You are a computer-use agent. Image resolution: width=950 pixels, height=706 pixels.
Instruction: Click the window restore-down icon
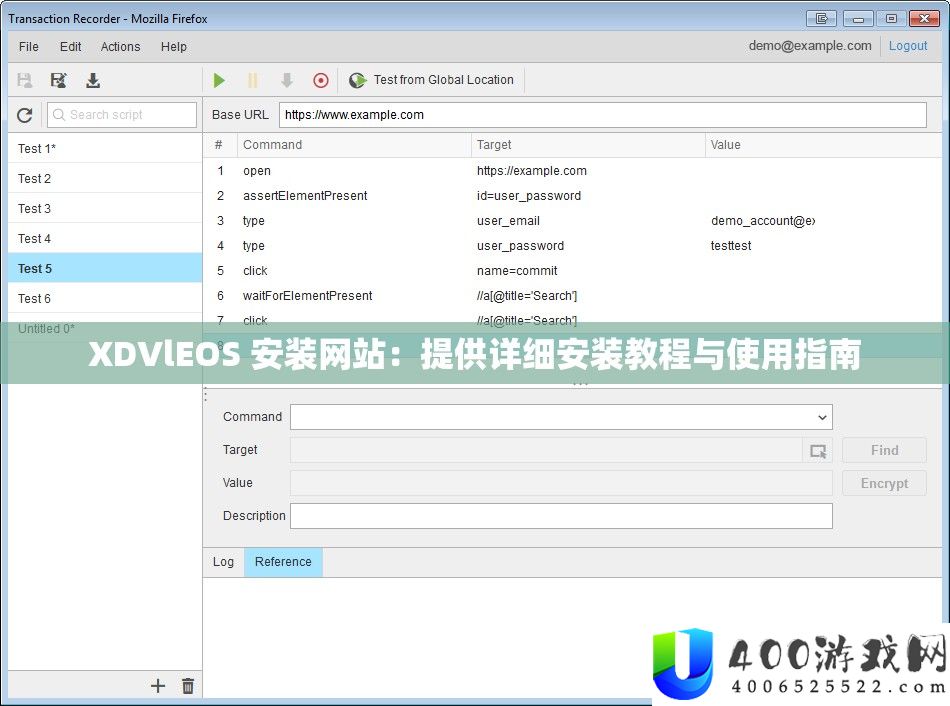click(891, 19)
